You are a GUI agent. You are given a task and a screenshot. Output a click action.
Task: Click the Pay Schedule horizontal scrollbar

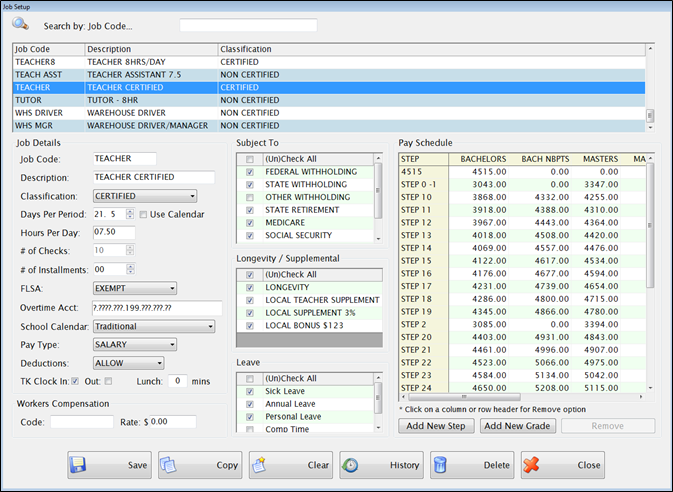click(522, 397)
